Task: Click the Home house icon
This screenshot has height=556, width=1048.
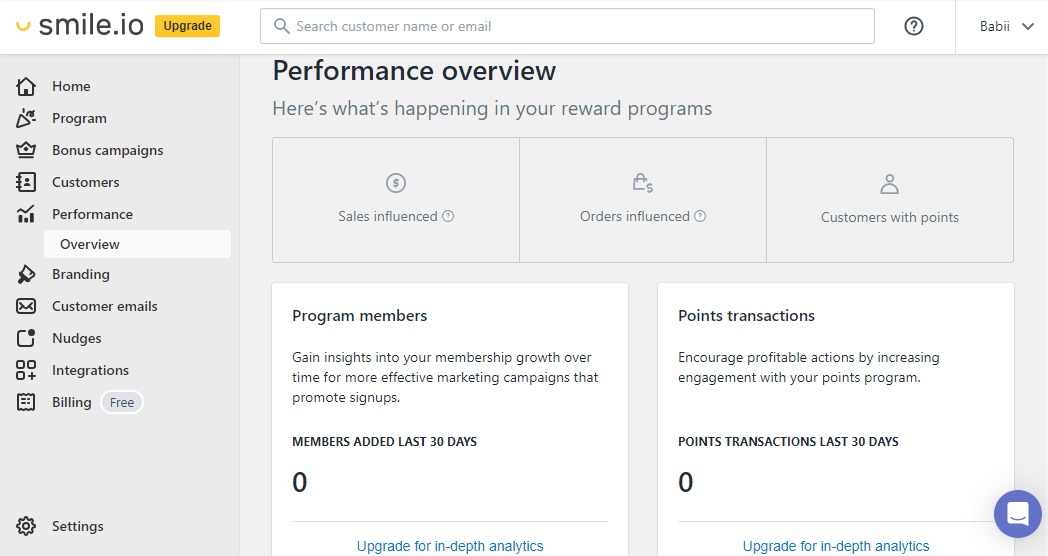Action: point(26,86)
